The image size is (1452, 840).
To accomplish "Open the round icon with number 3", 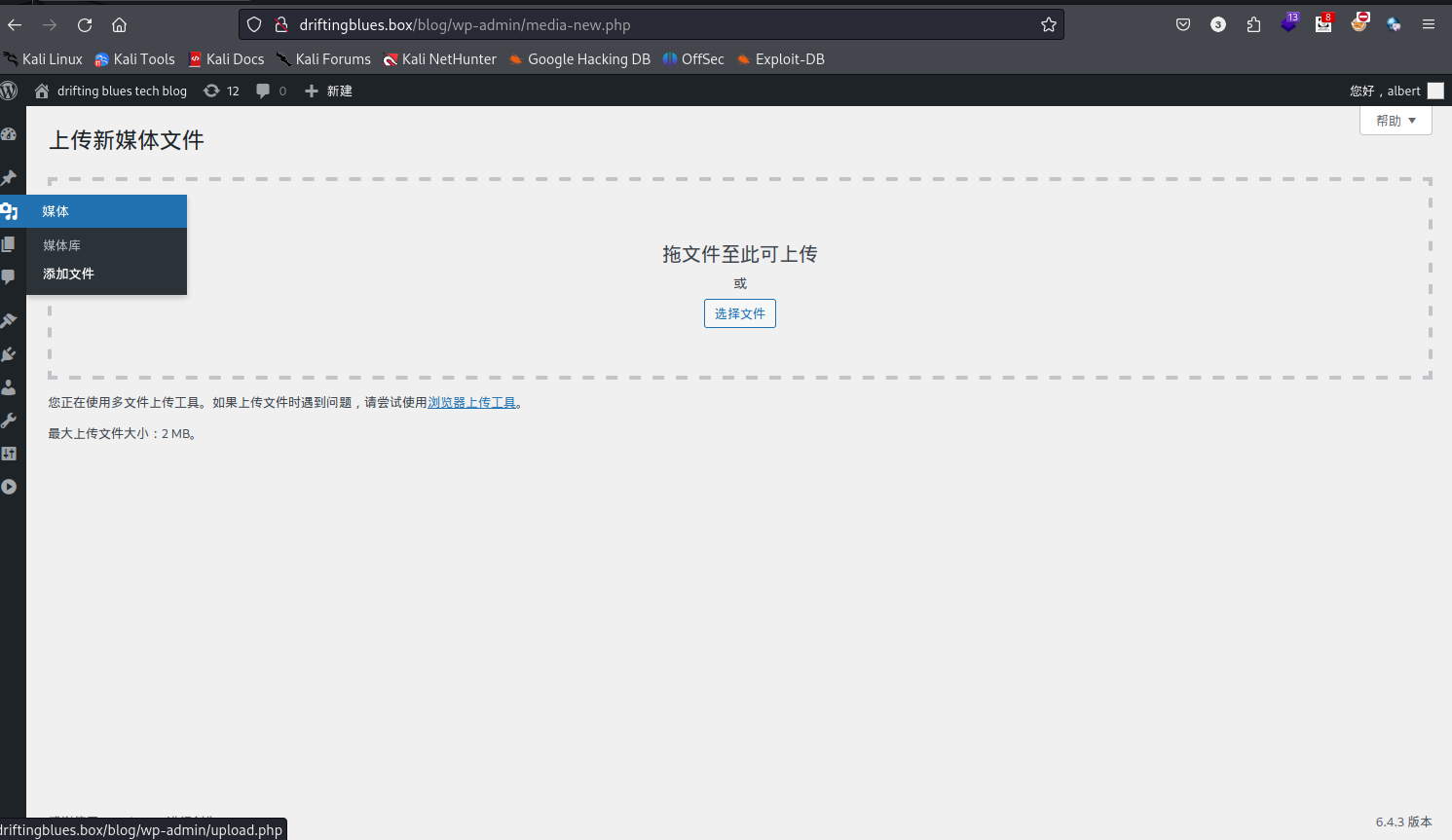I will 1218,24.
